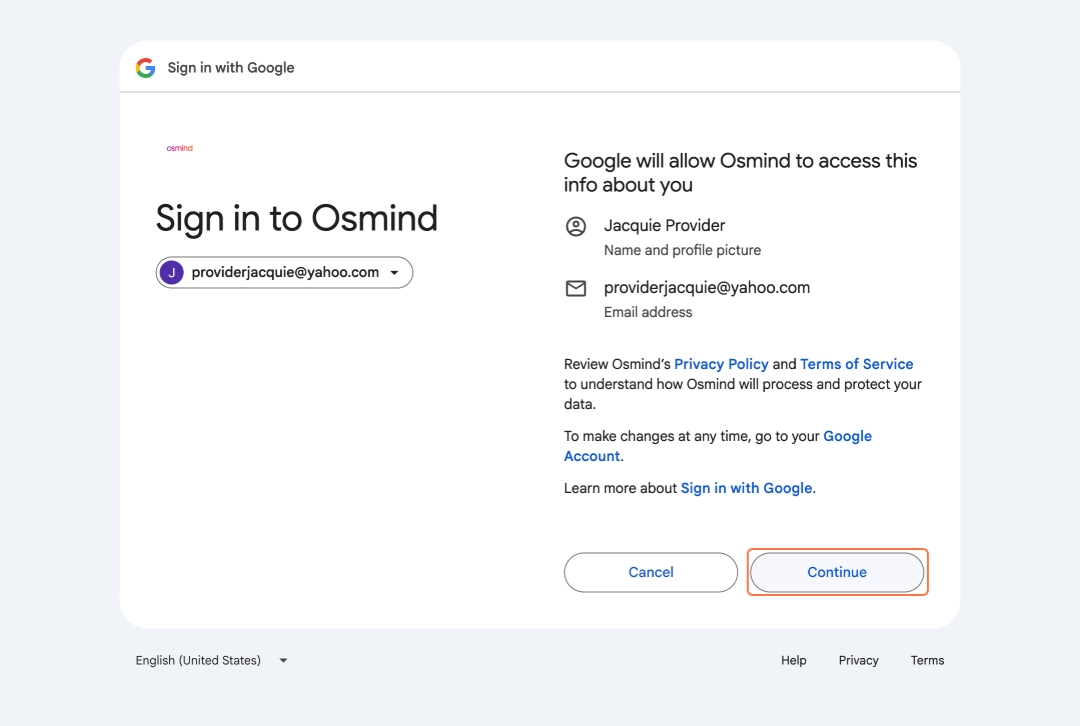Click the Cancel button

[x=651, y=572]
